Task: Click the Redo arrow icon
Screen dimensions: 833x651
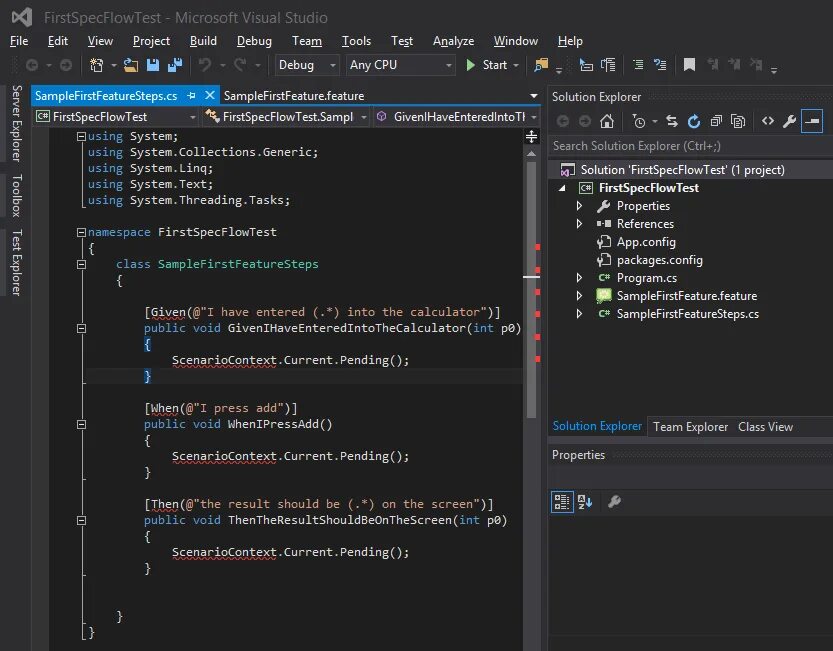Action: point(240,65)
